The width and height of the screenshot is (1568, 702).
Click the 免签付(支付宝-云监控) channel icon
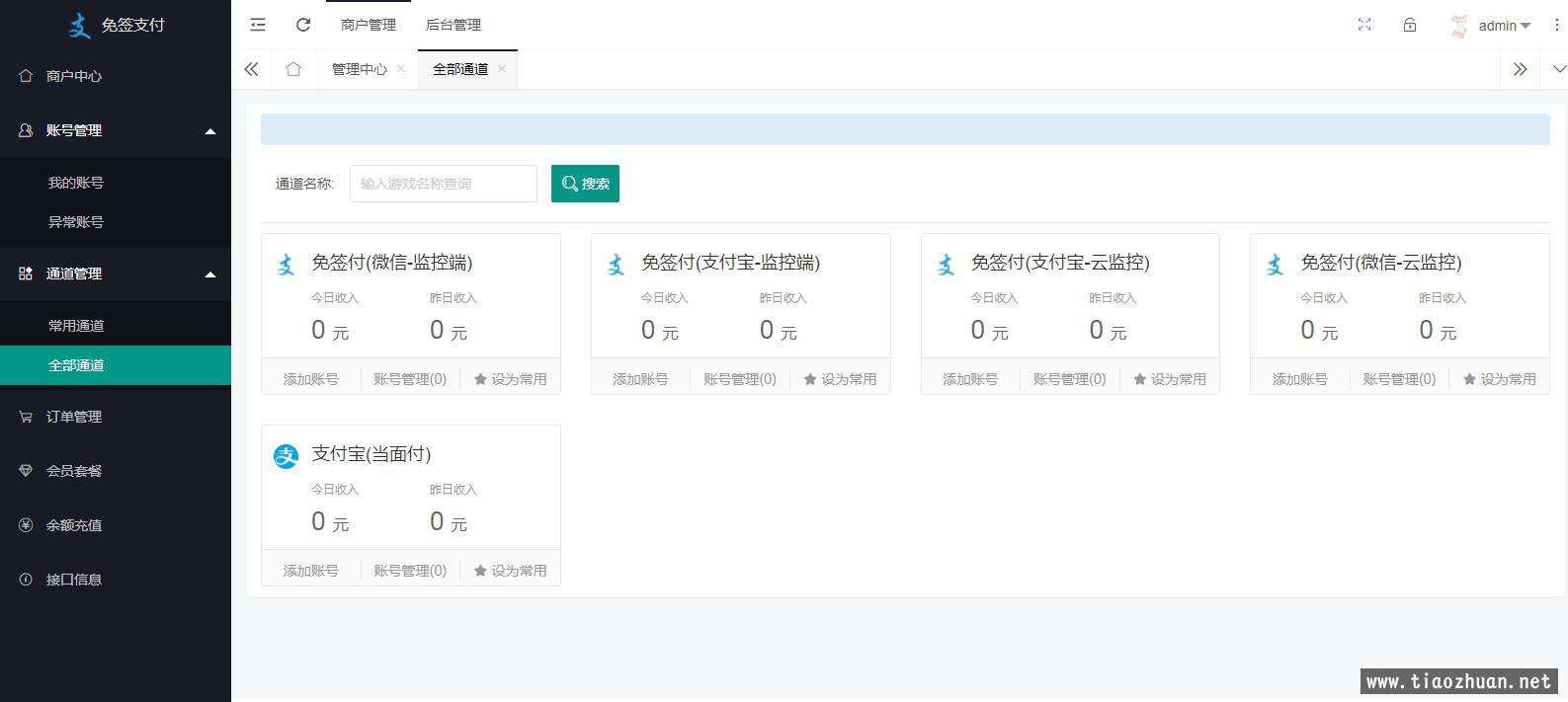tap(946, 265)
